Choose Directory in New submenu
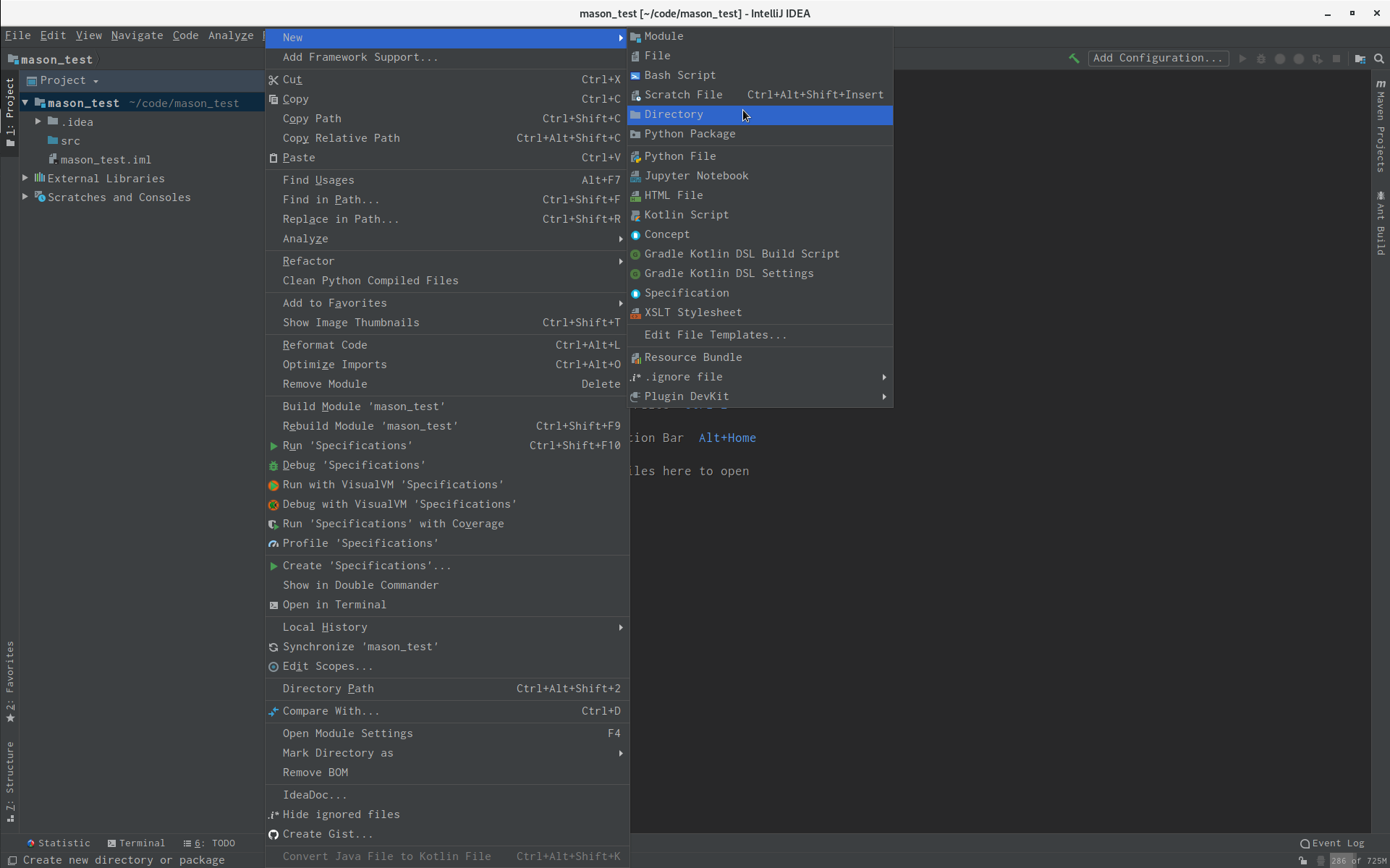1390x868 pixels. point(760,115)
